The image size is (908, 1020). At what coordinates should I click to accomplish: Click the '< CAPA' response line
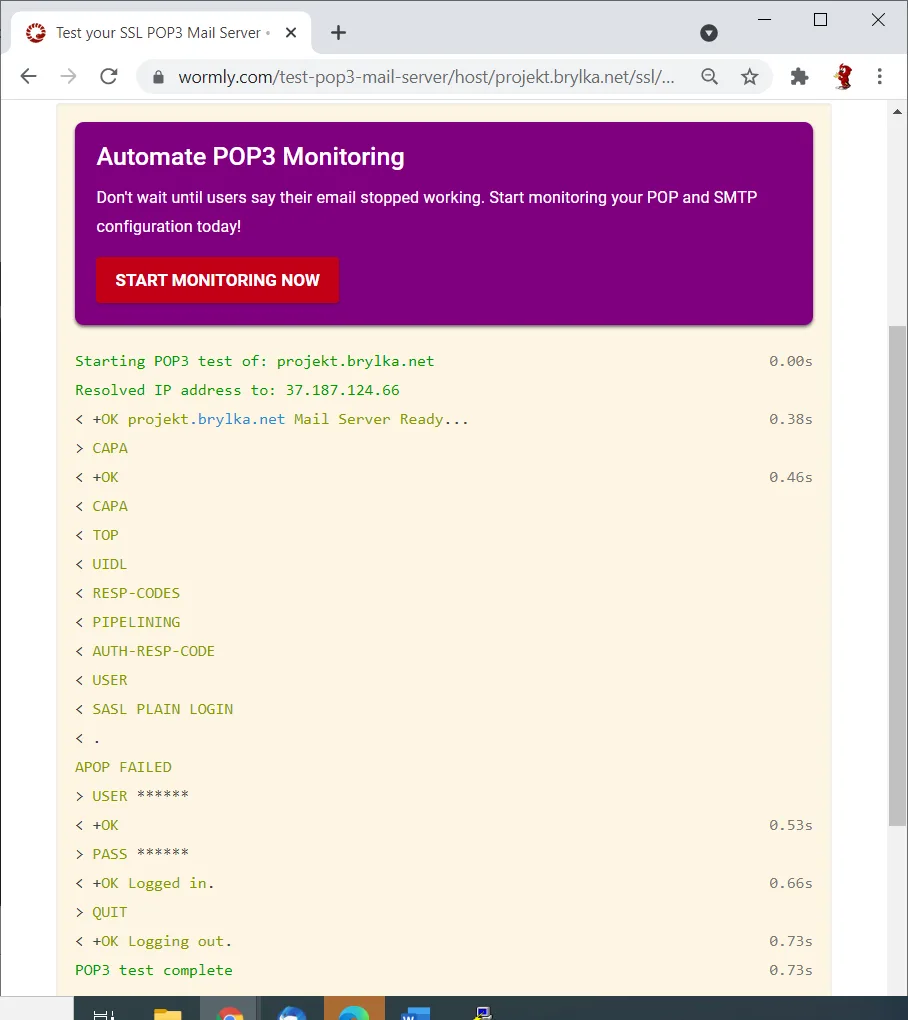[x=101, y=507]
